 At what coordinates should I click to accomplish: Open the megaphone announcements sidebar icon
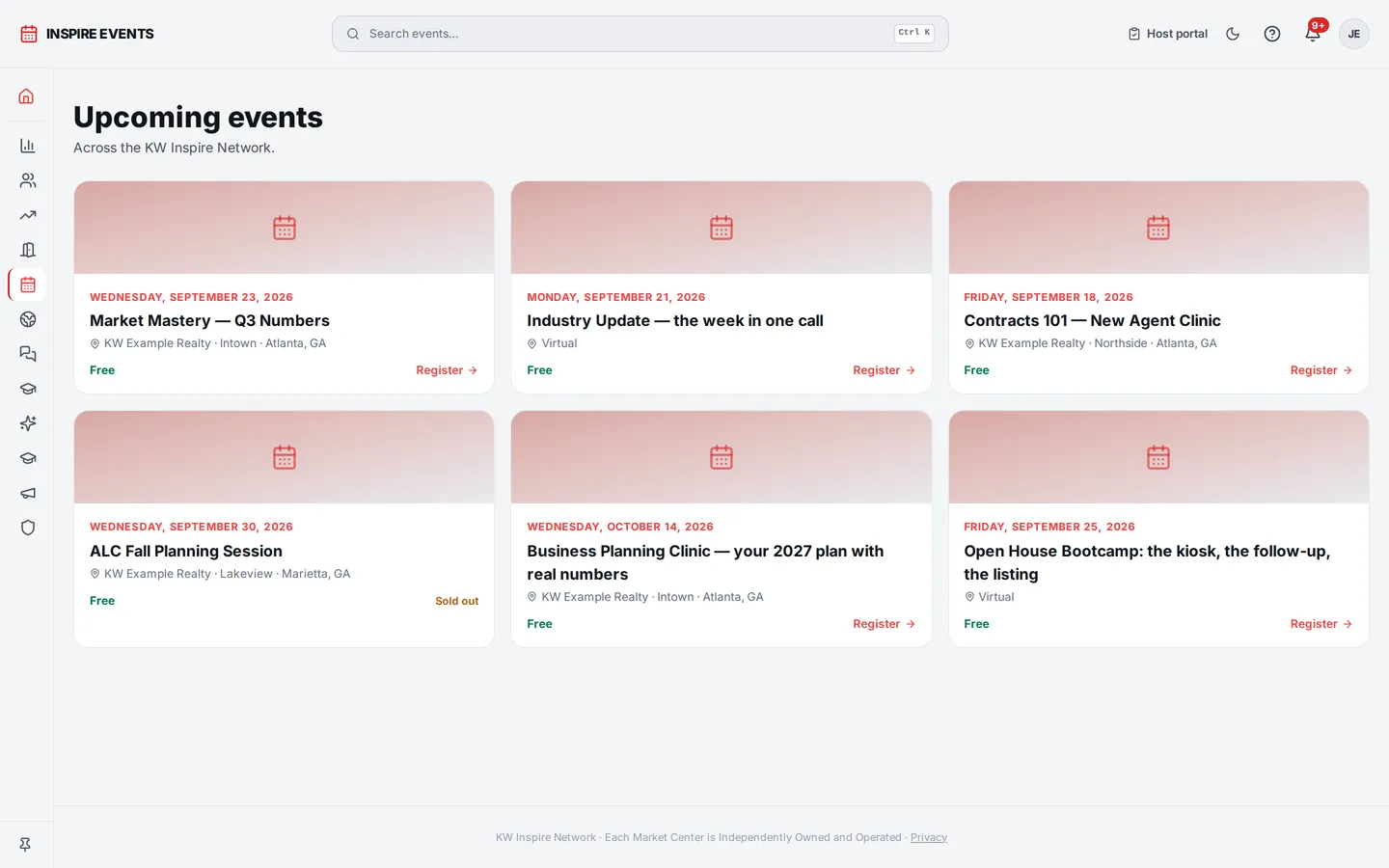(x=28, y=493)
